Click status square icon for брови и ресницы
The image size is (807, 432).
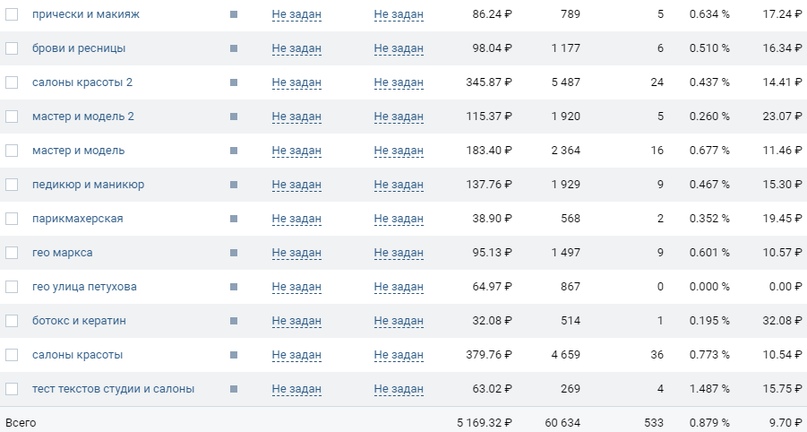pos(234,48)
